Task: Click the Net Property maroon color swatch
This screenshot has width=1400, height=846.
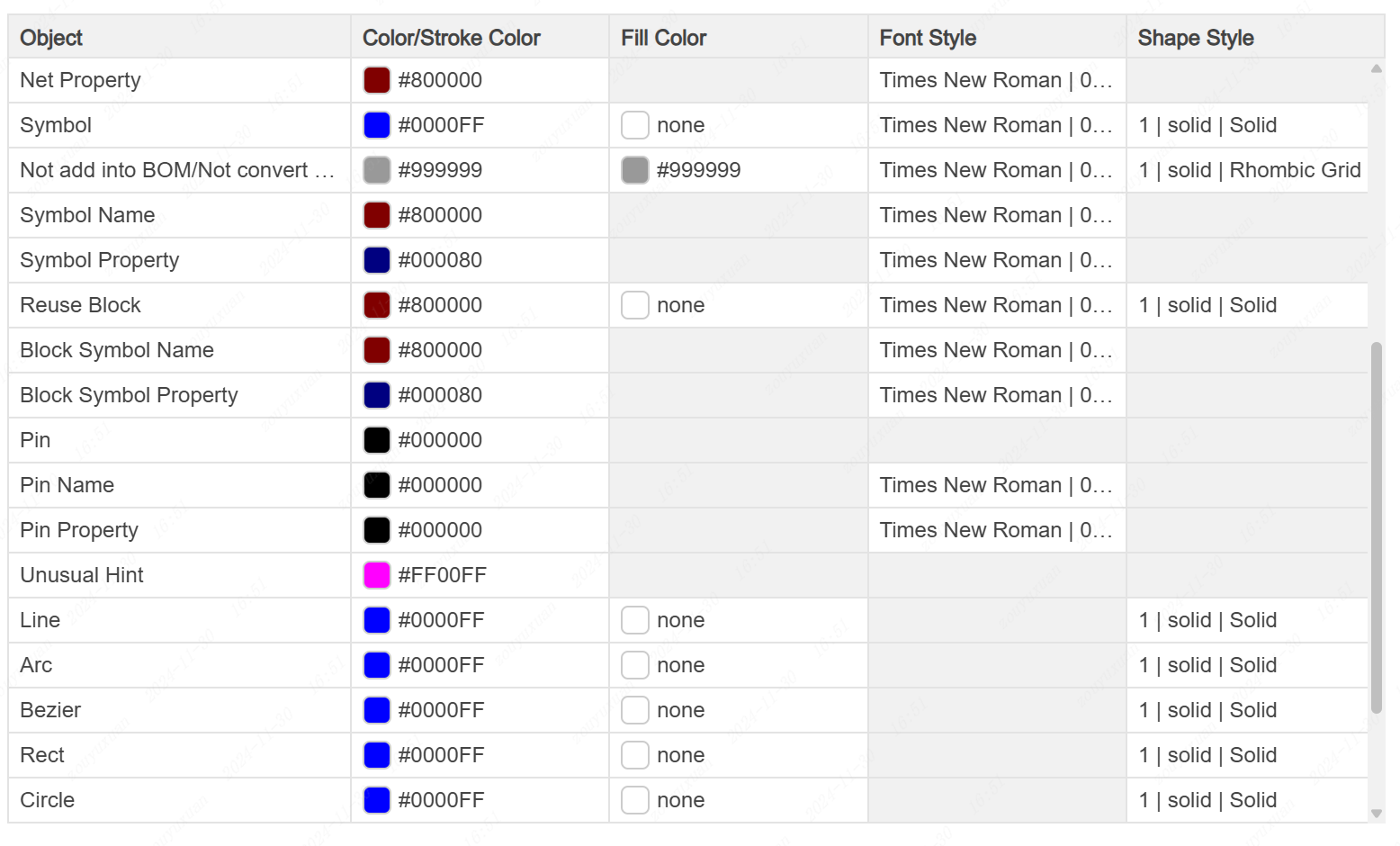Action: pyautogui.click(x=376, y=80)
